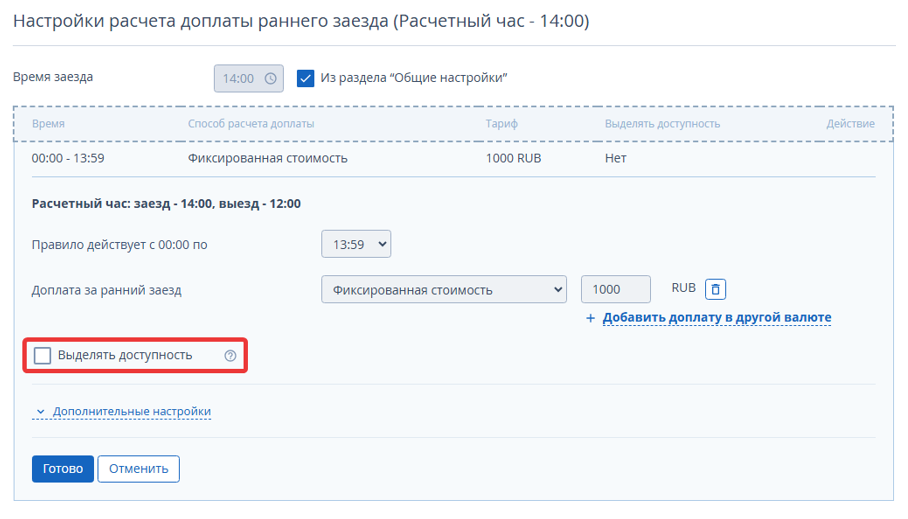This screenshot has width=908, height=519.
Task: Uncheck Из раздела "Общие настройки" checkbox
Action: pos(305,78)
